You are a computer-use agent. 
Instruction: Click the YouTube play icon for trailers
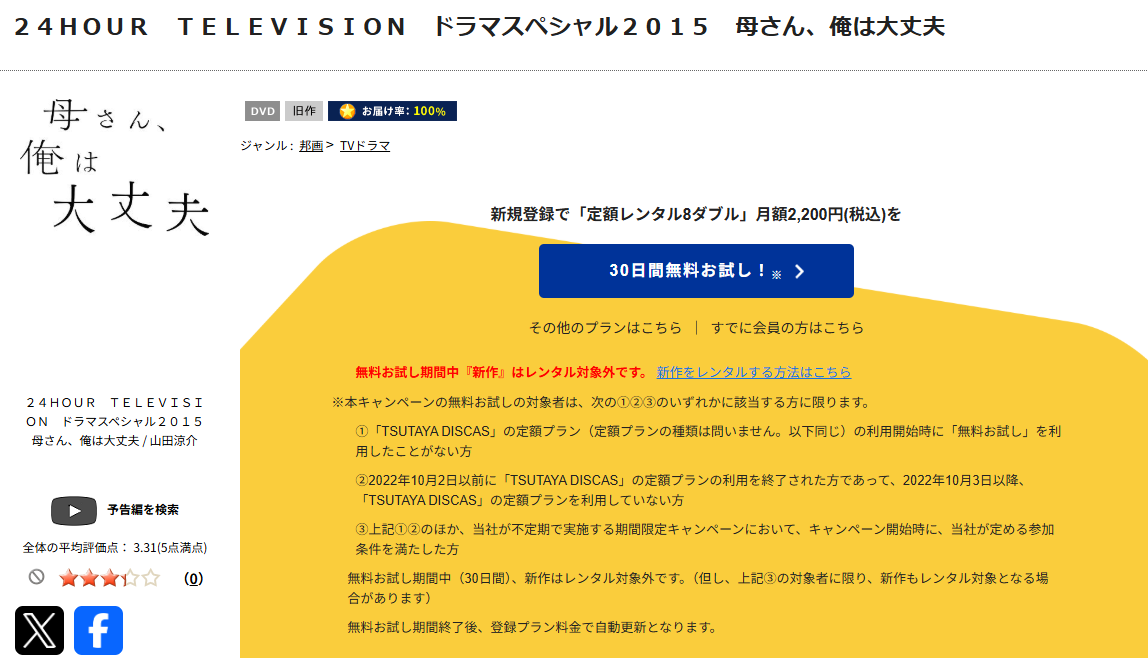(x=74, y=510)
